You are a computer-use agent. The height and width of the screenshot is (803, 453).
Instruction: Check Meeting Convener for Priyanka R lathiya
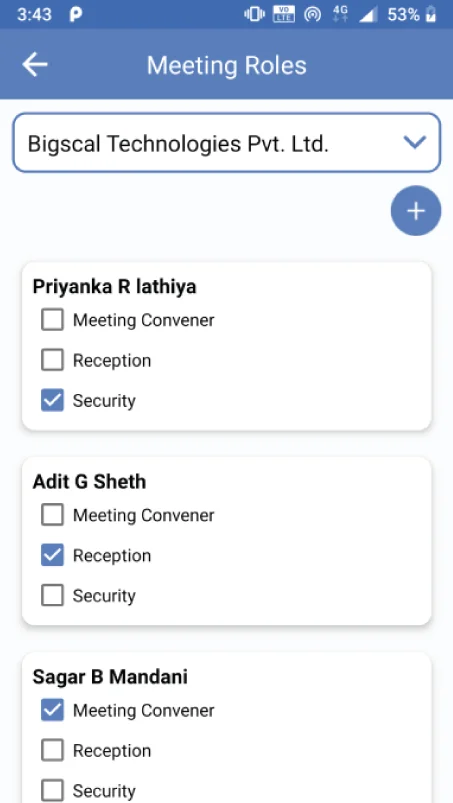pos(52,320)
